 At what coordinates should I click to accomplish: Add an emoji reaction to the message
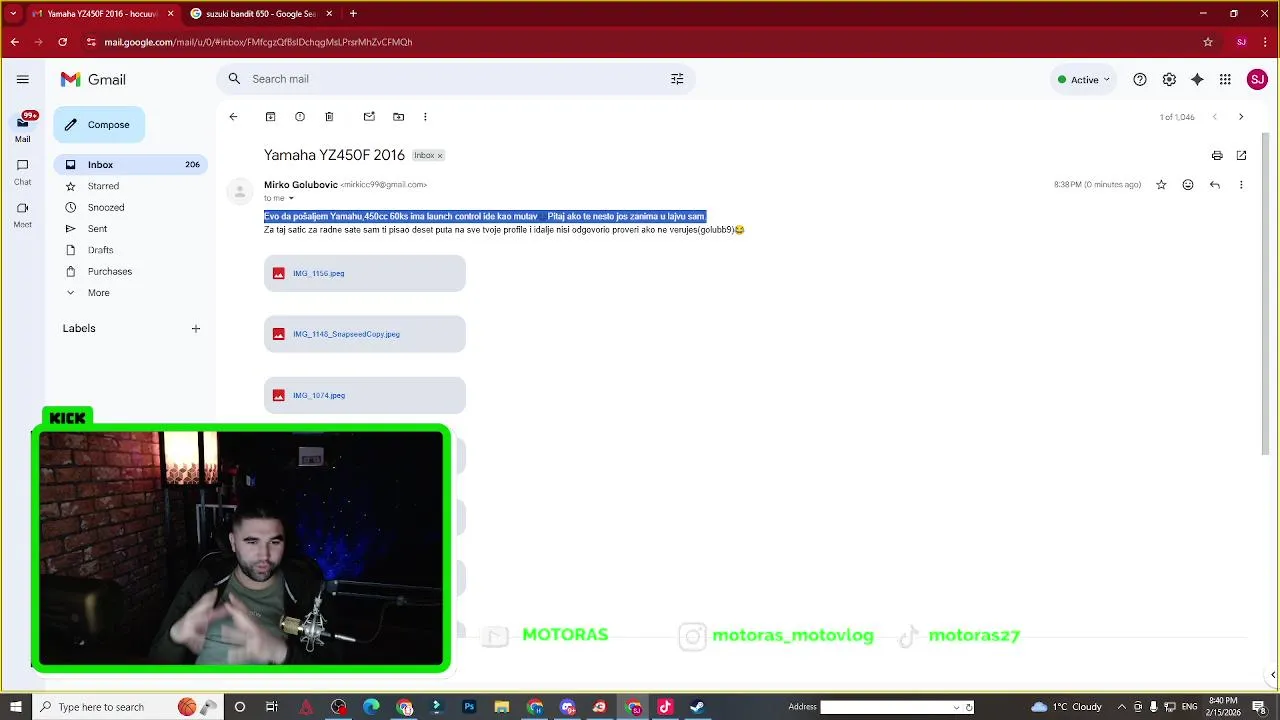point(1188,185)
